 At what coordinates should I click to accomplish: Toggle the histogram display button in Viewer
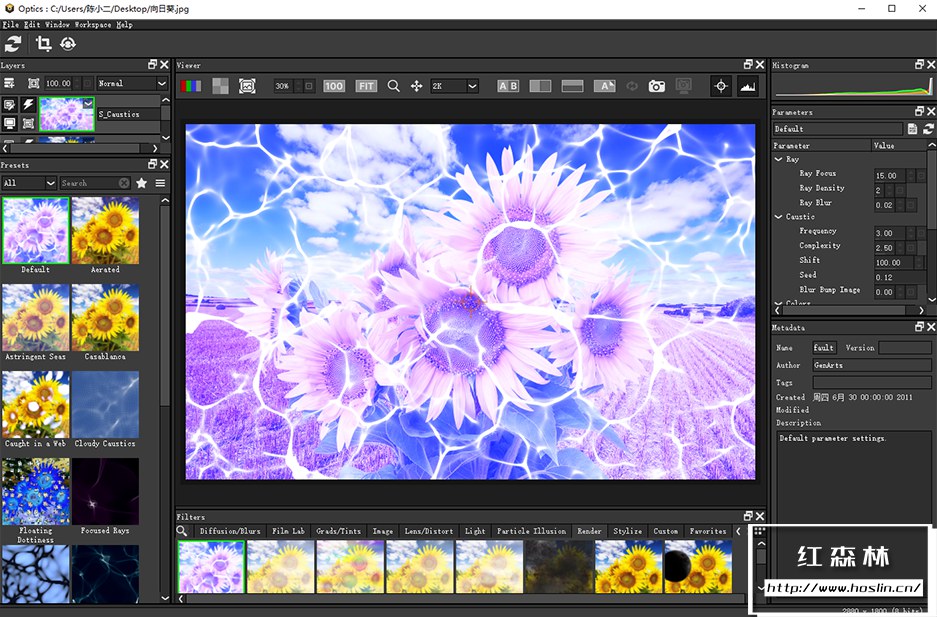(x=747, y=86)
